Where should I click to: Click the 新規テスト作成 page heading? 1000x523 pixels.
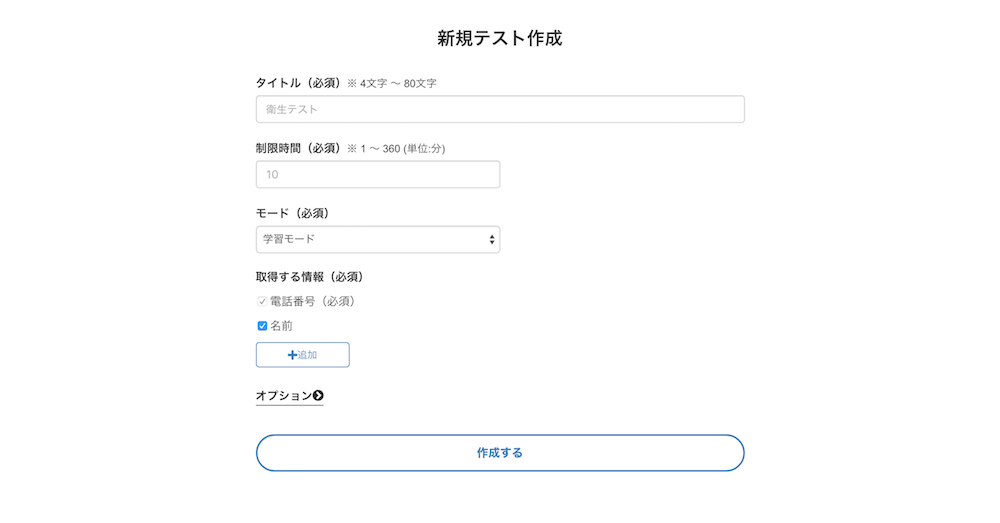pyautogui.click(x=500, y=38)
